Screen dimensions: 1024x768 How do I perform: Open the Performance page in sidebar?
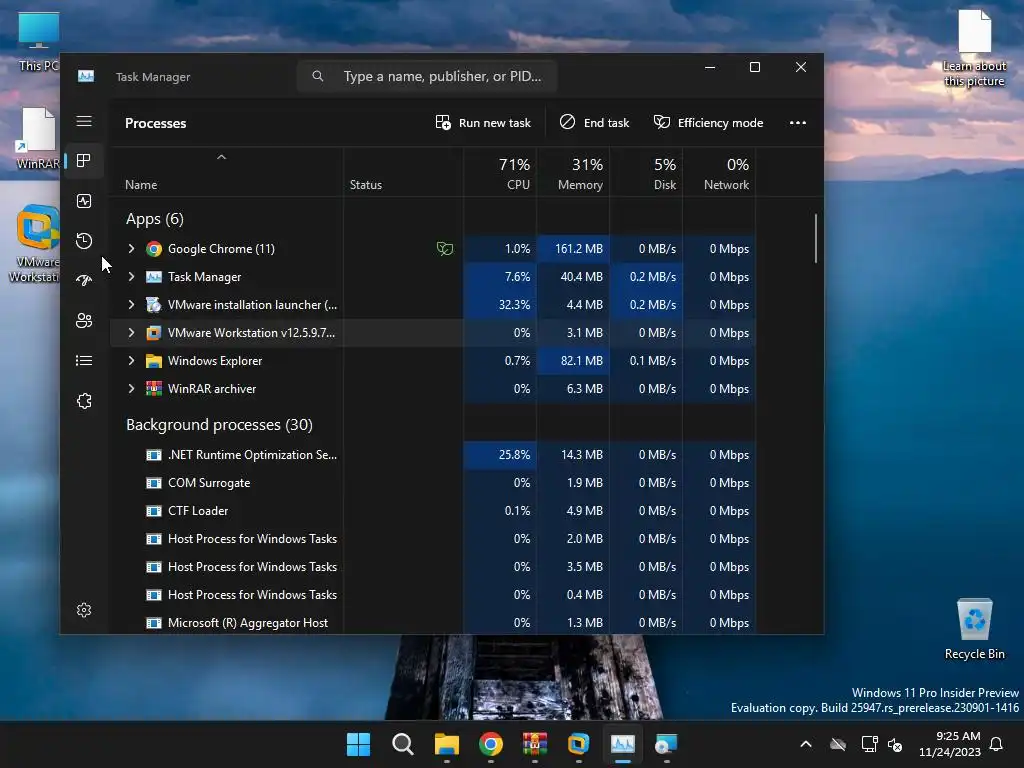[84, 201]
